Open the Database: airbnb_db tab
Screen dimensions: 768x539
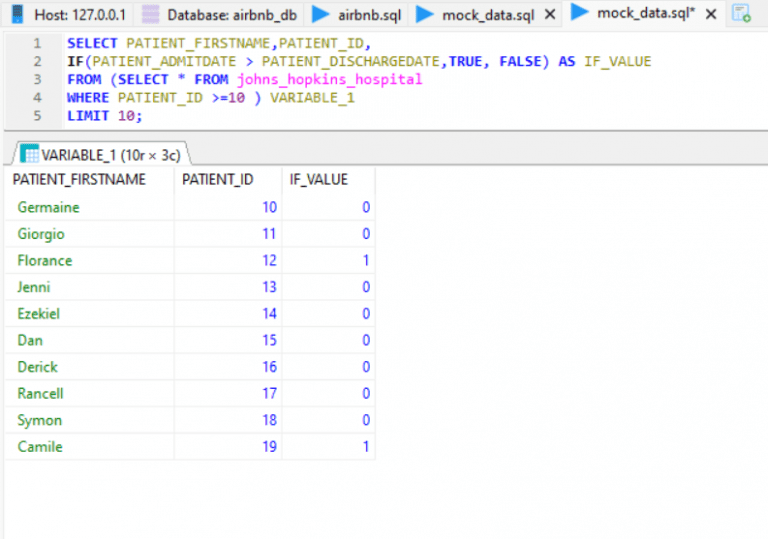coord(219,15)
